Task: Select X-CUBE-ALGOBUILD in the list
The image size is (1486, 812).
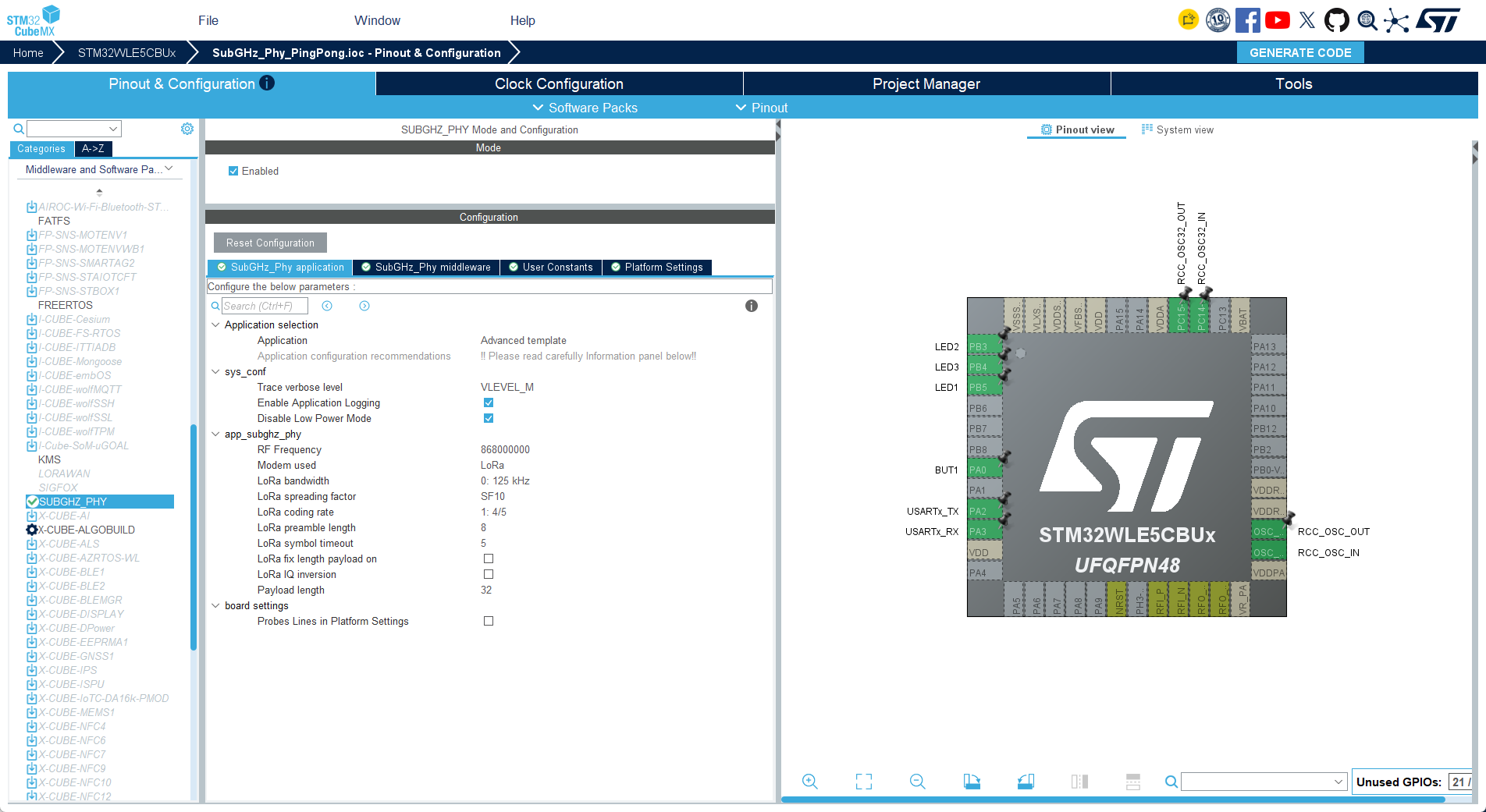Action: pos(87,530)
